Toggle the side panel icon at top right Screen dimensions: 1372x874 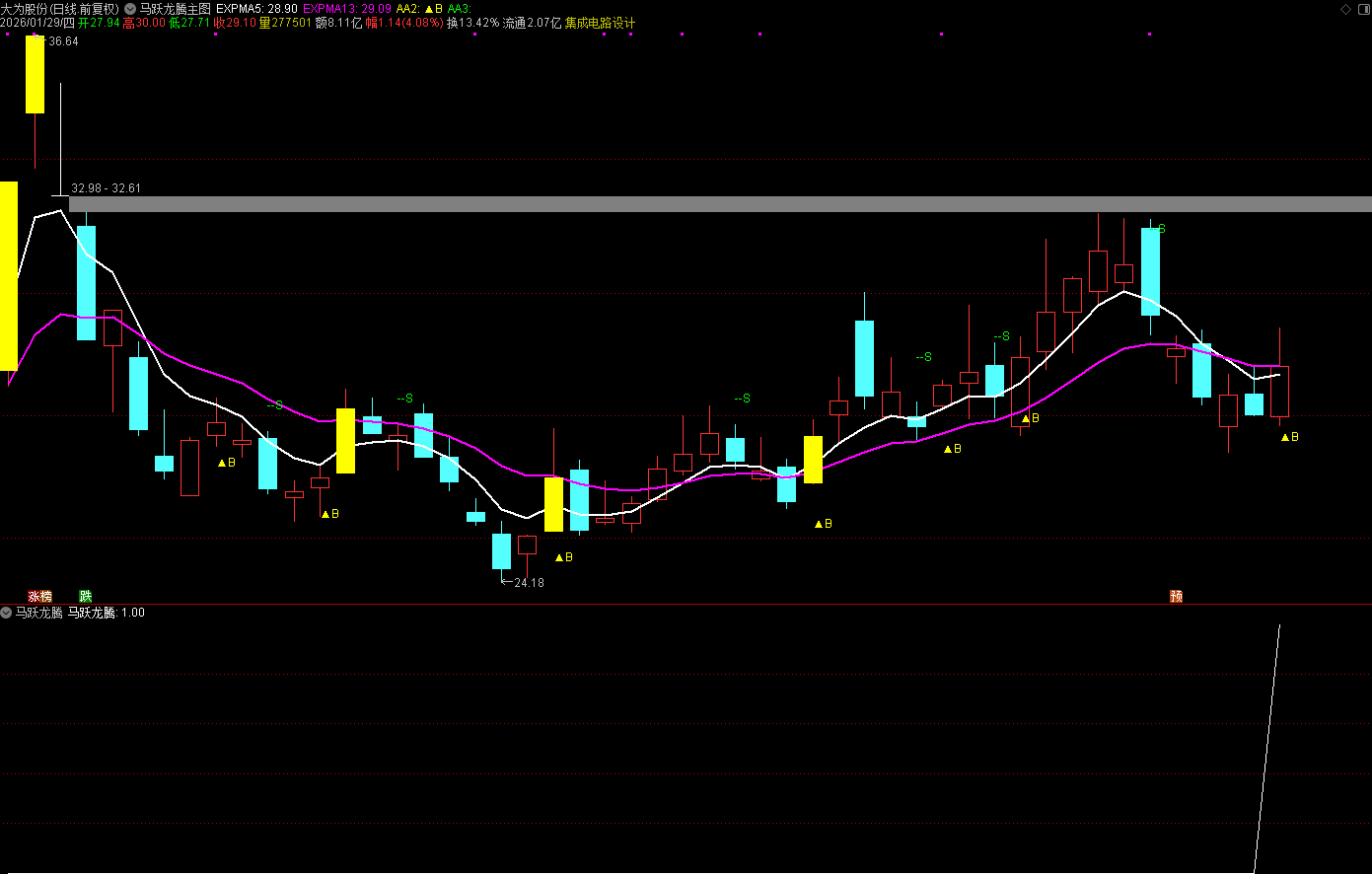[1362, 8]
